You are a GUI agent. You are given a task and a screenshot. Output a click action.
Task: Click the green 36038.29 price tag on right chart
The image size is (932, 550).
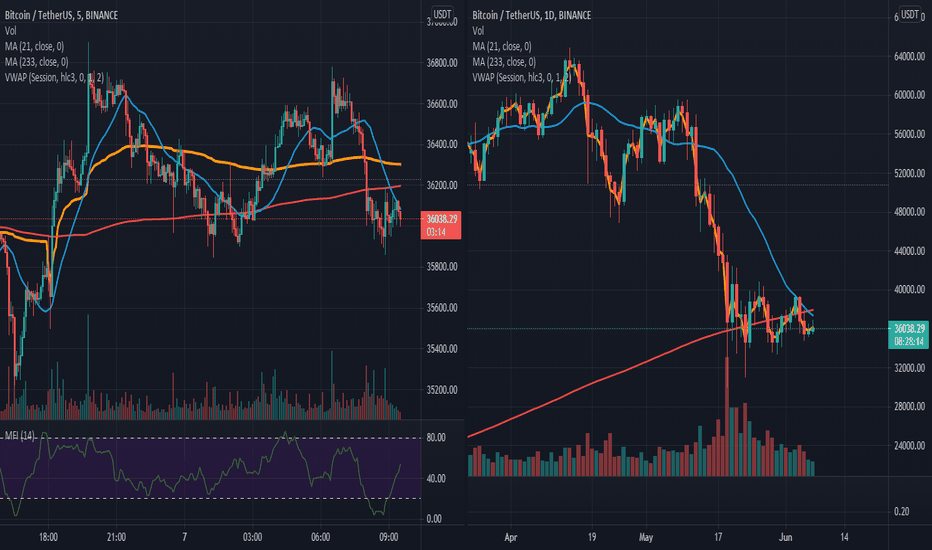(x=909, y=335)
